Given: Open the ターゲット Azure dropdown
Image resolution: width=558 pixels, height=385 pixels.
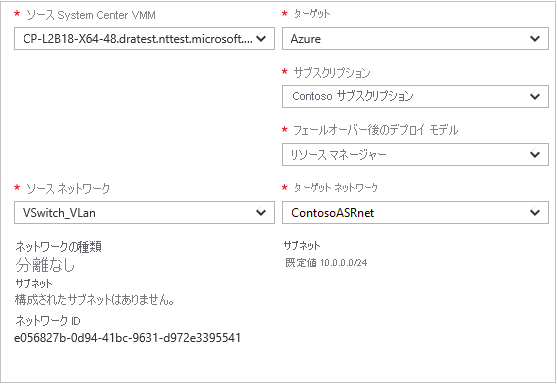Looking at the screenshot, I should click(x=415, y=38).
